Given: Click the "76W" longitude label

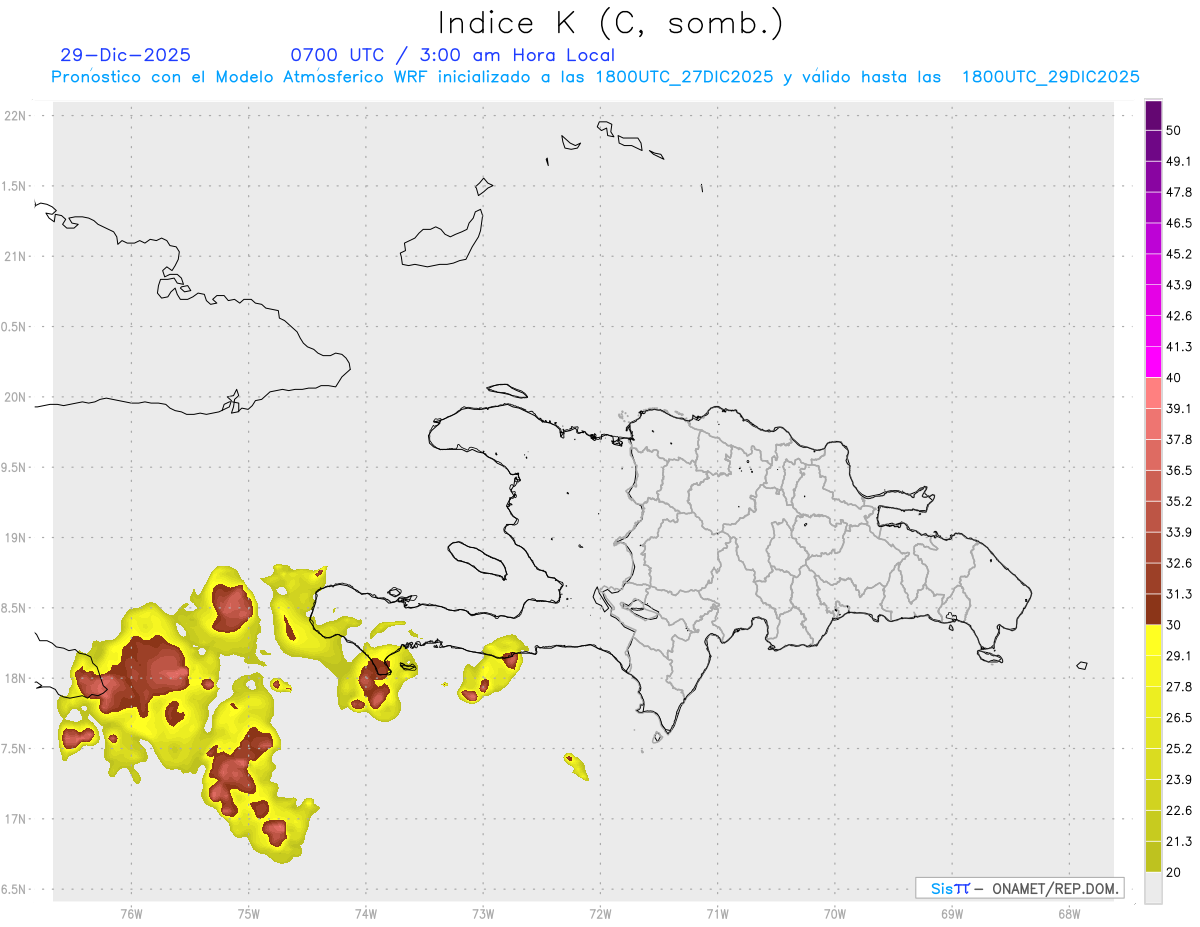Looking at the screenshot, I should (131, 914).
